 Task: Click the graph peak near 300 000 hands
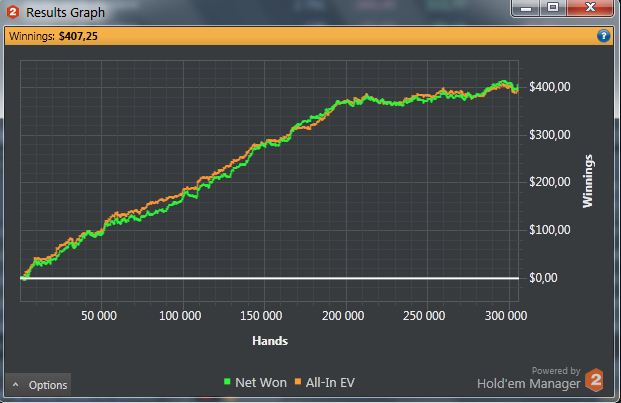click(503, 82)
